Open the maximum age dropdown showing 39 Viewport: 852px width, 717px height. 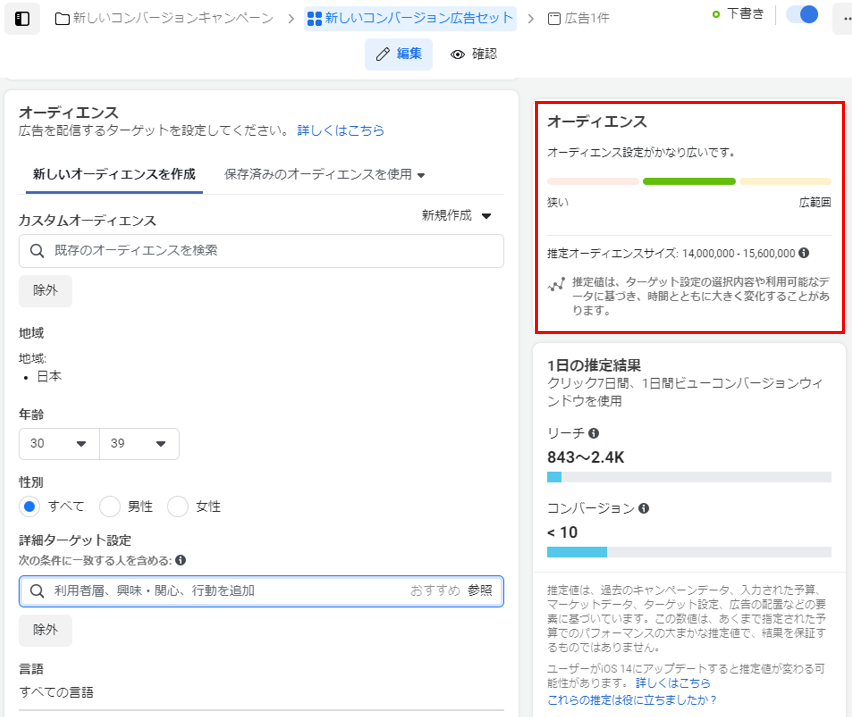(139, 444)
